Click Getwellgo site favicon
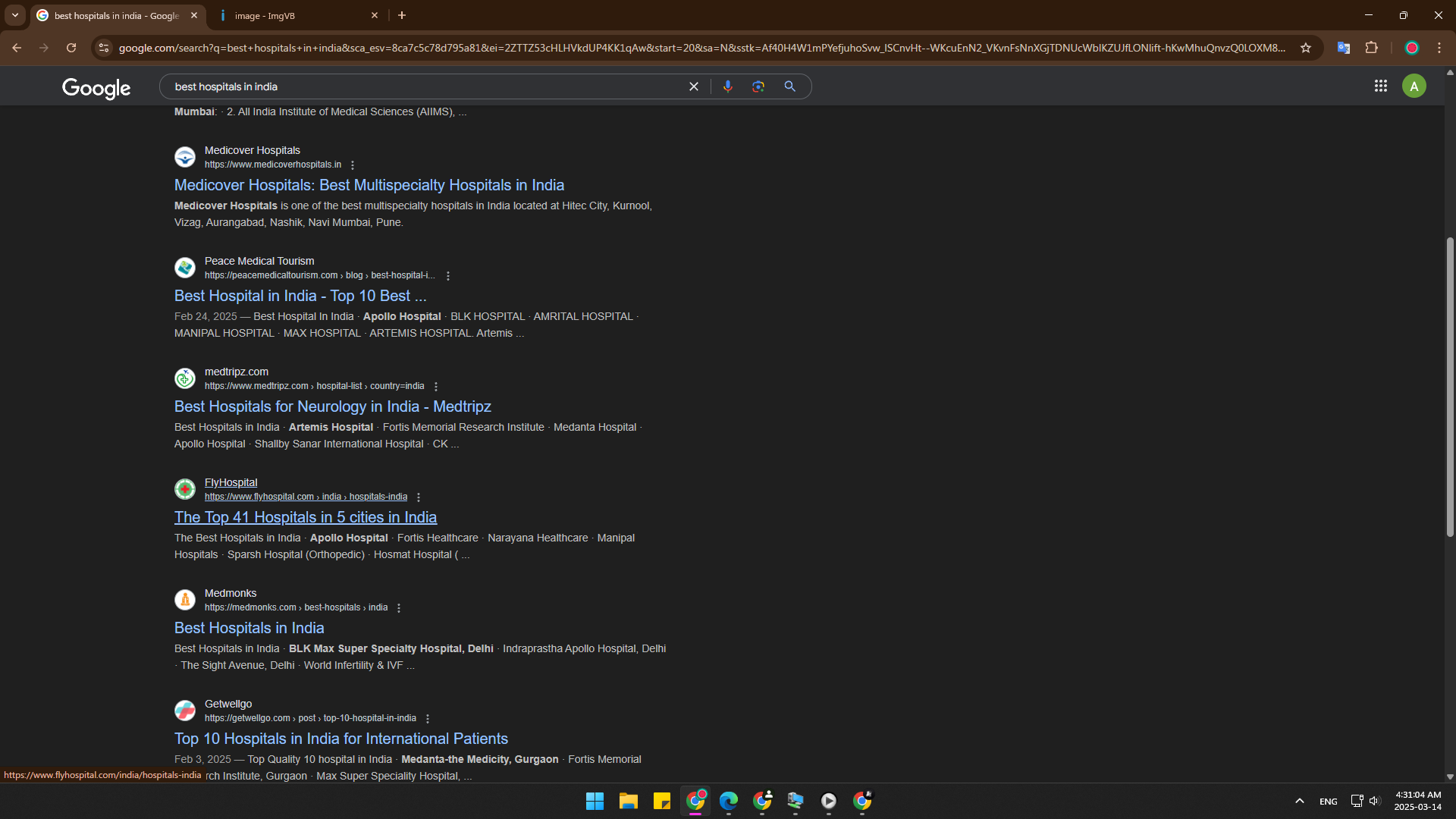Screen dimensions: 1456x819 click(185, 711)
